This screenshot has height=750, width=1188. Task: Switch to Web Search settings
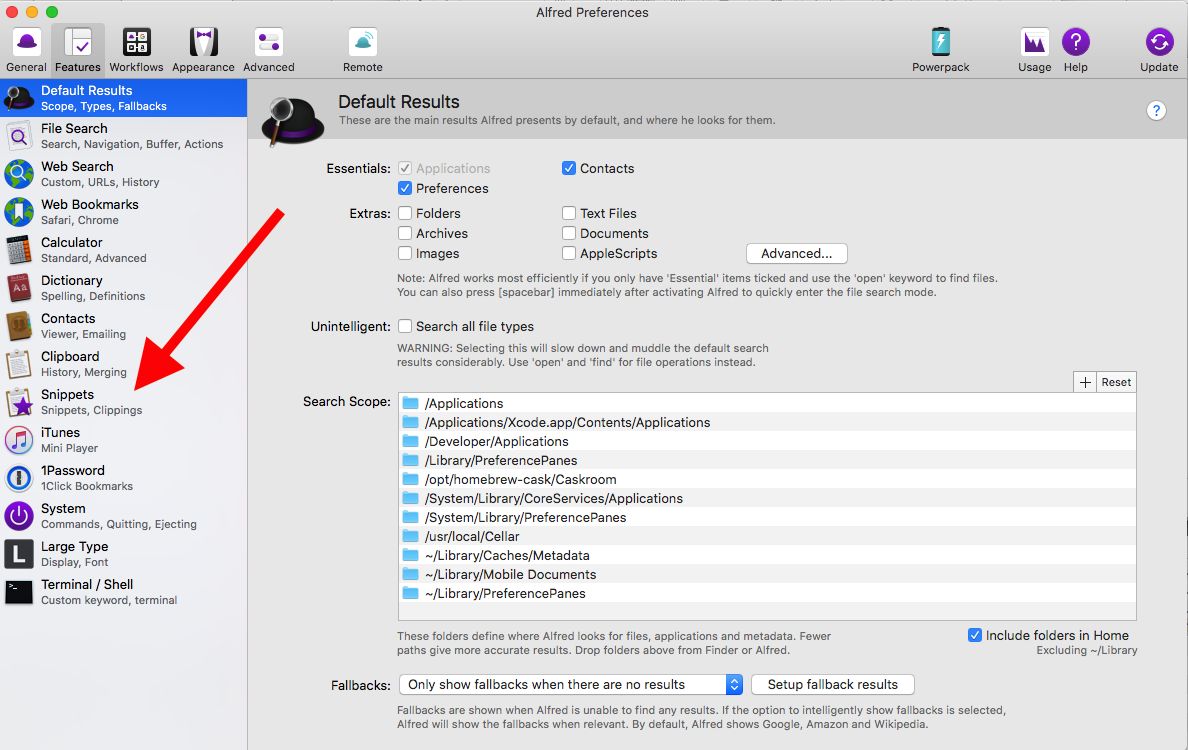[x=123, y=174]
